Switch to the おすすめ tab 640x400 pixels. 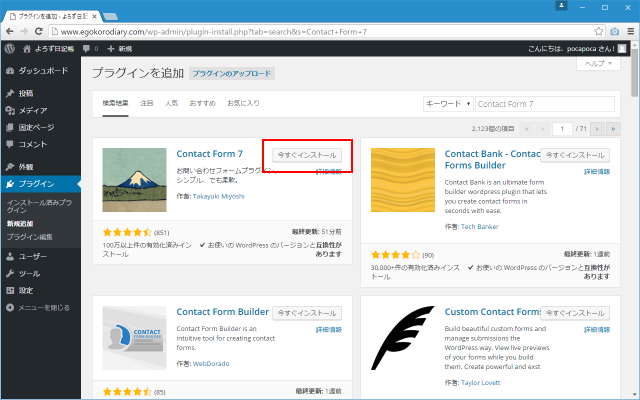coord(202,103)
